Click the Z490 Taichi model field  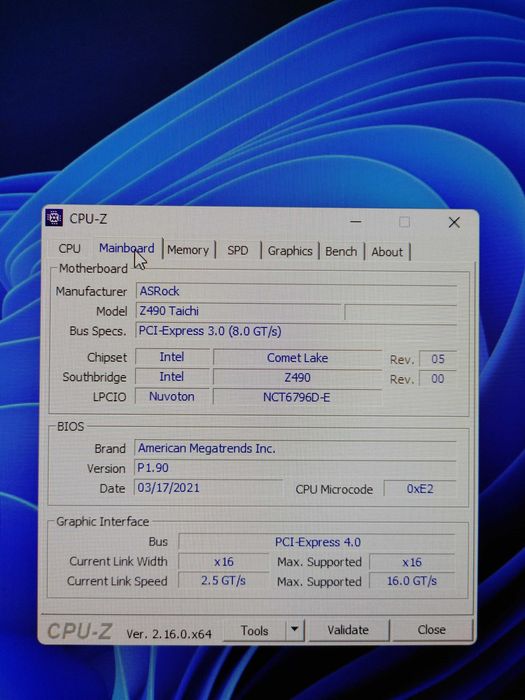tap(239, 311)
